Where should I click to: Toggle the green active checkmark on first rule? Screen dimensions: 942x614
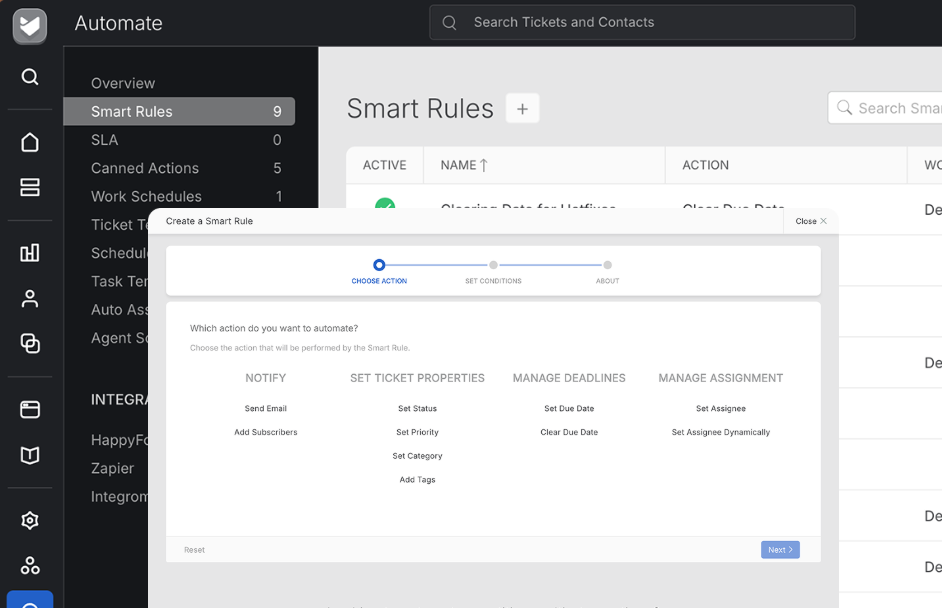point(384,203)
